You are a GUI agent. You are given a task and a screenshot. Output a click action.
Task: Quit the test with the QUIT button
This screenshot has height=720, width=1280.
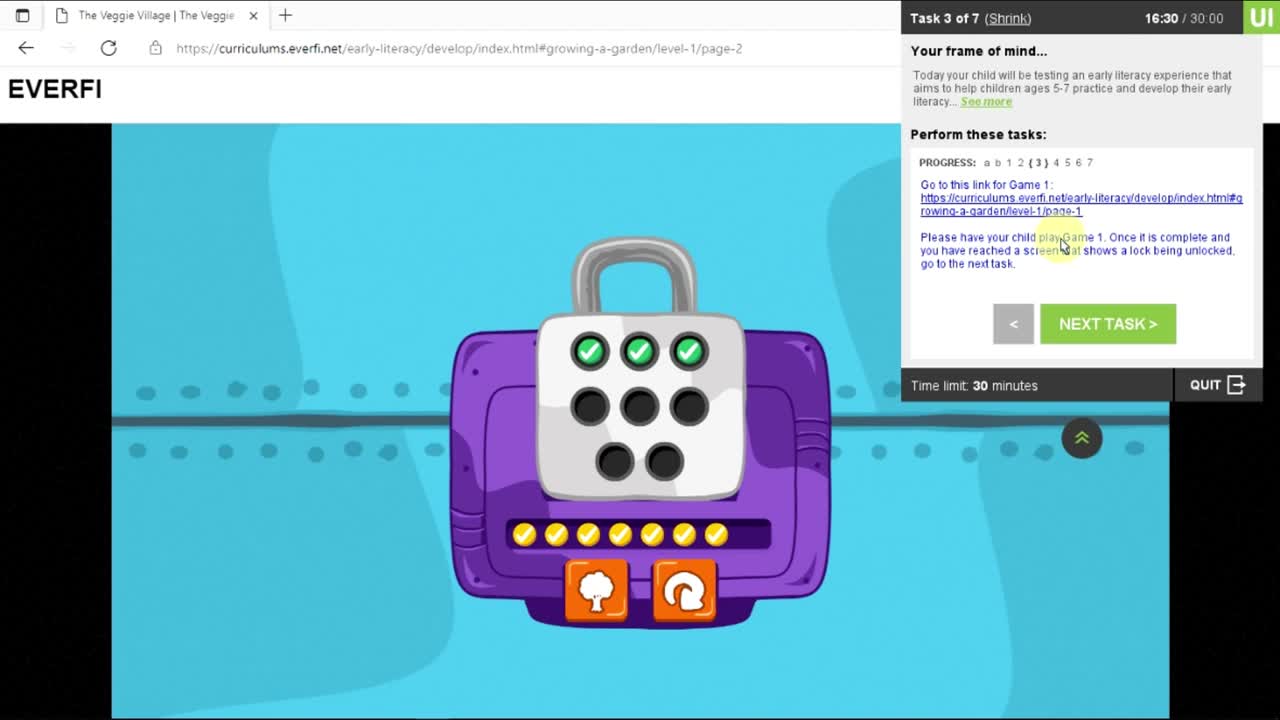point(1217,385)
